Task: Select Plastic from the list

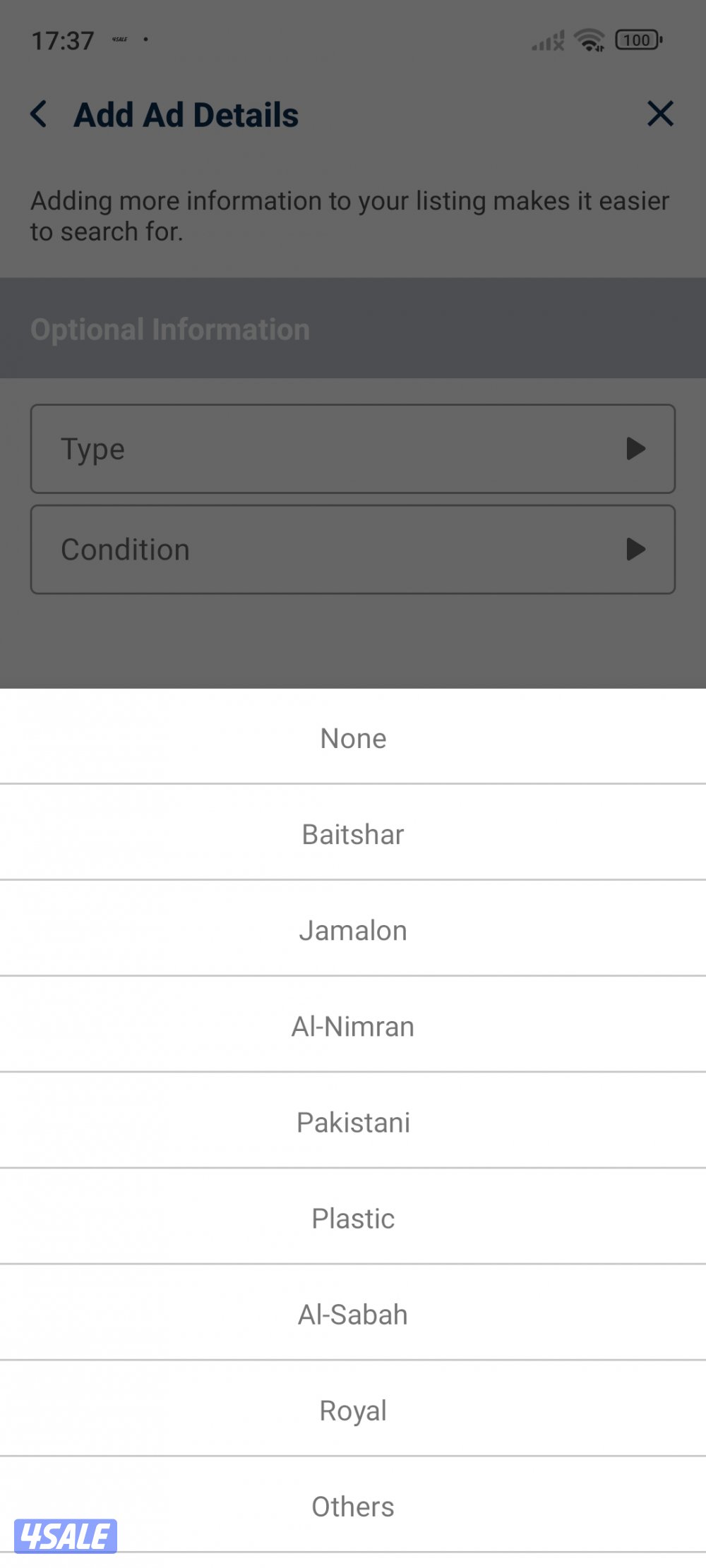Action: (353, 1218)
